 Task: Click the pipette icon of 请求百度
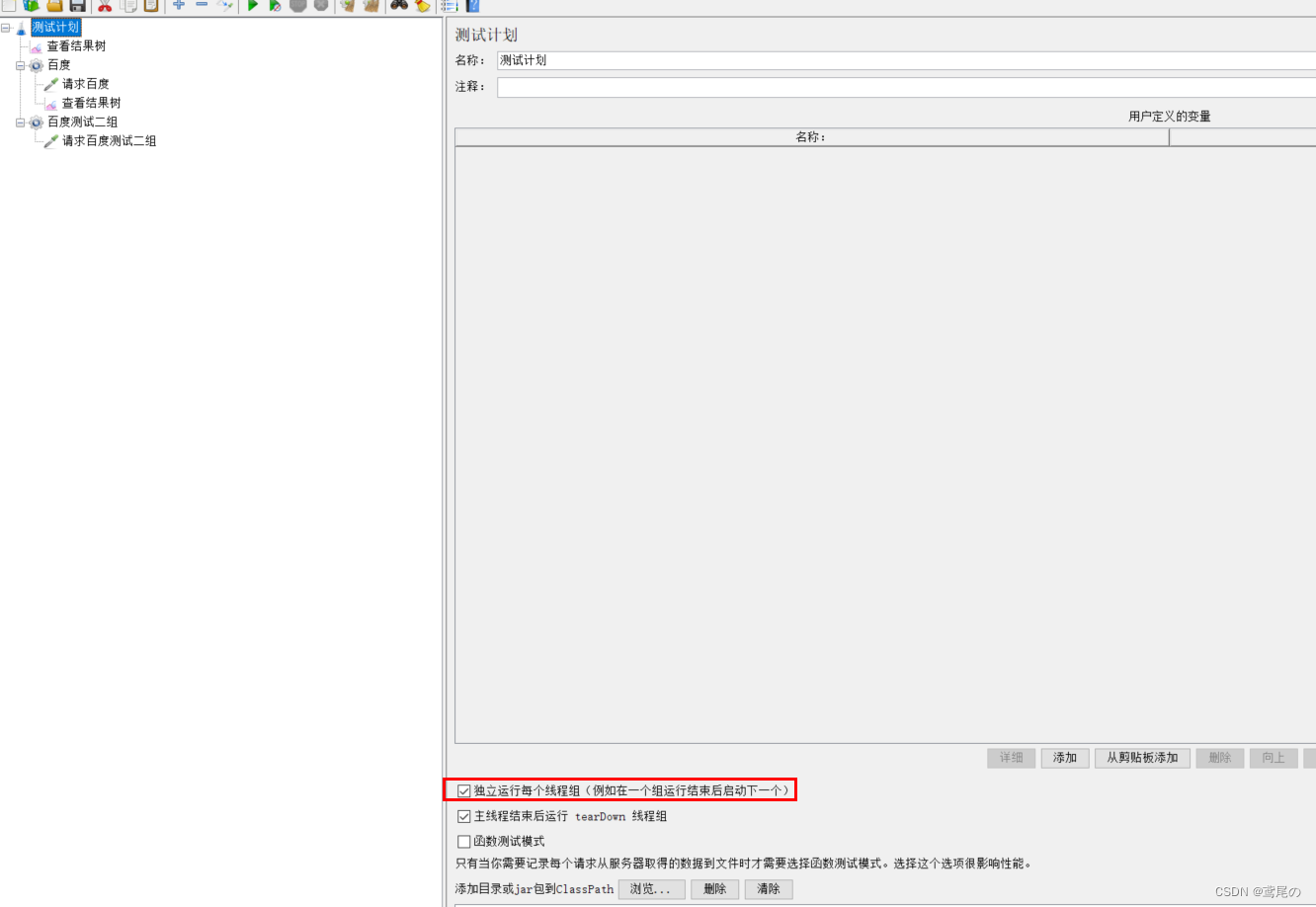click(51, 84)
